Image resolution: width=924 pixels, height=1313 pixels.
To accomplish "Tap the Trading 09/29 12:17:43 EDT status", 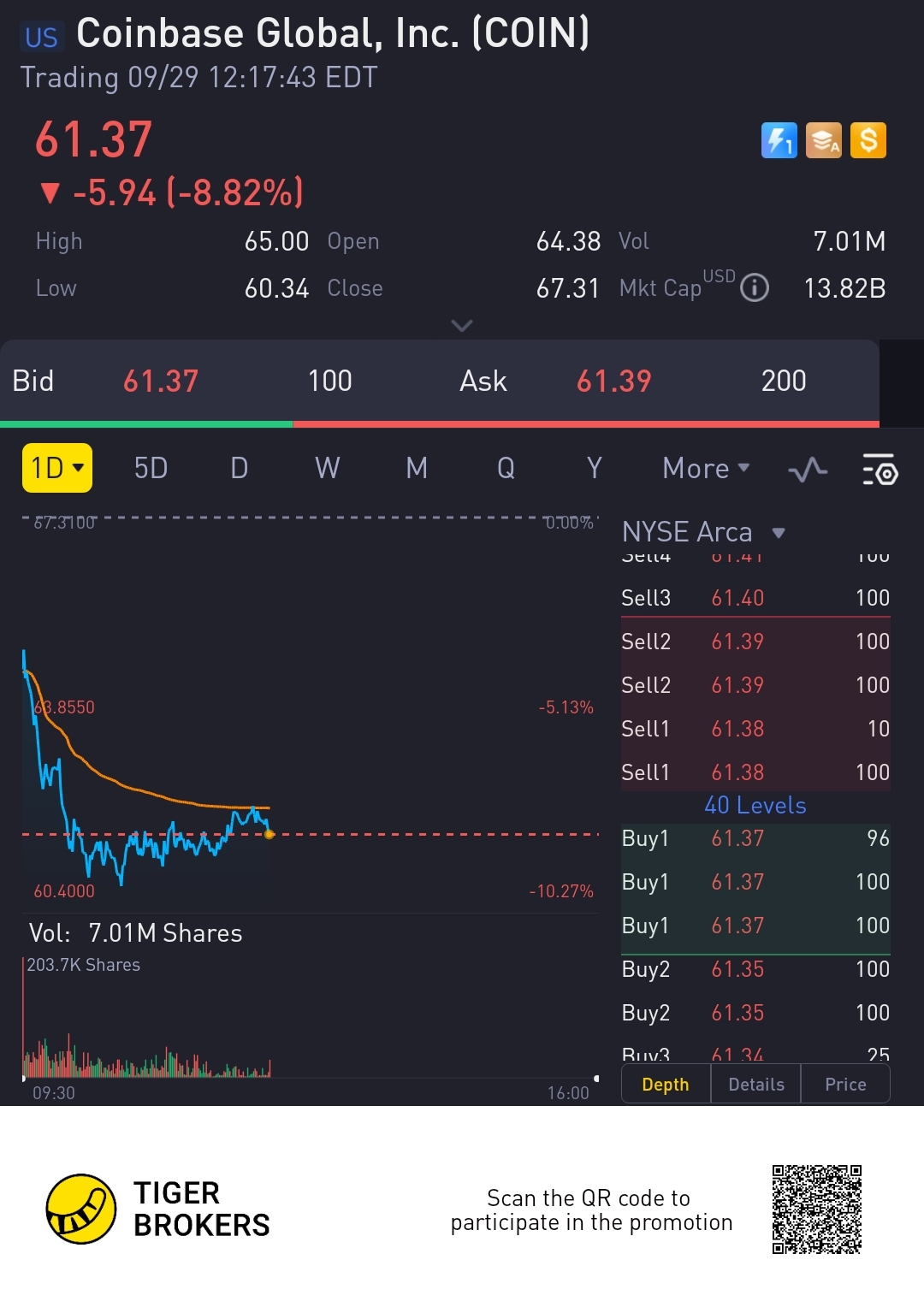I will click(x=198, y=78).
